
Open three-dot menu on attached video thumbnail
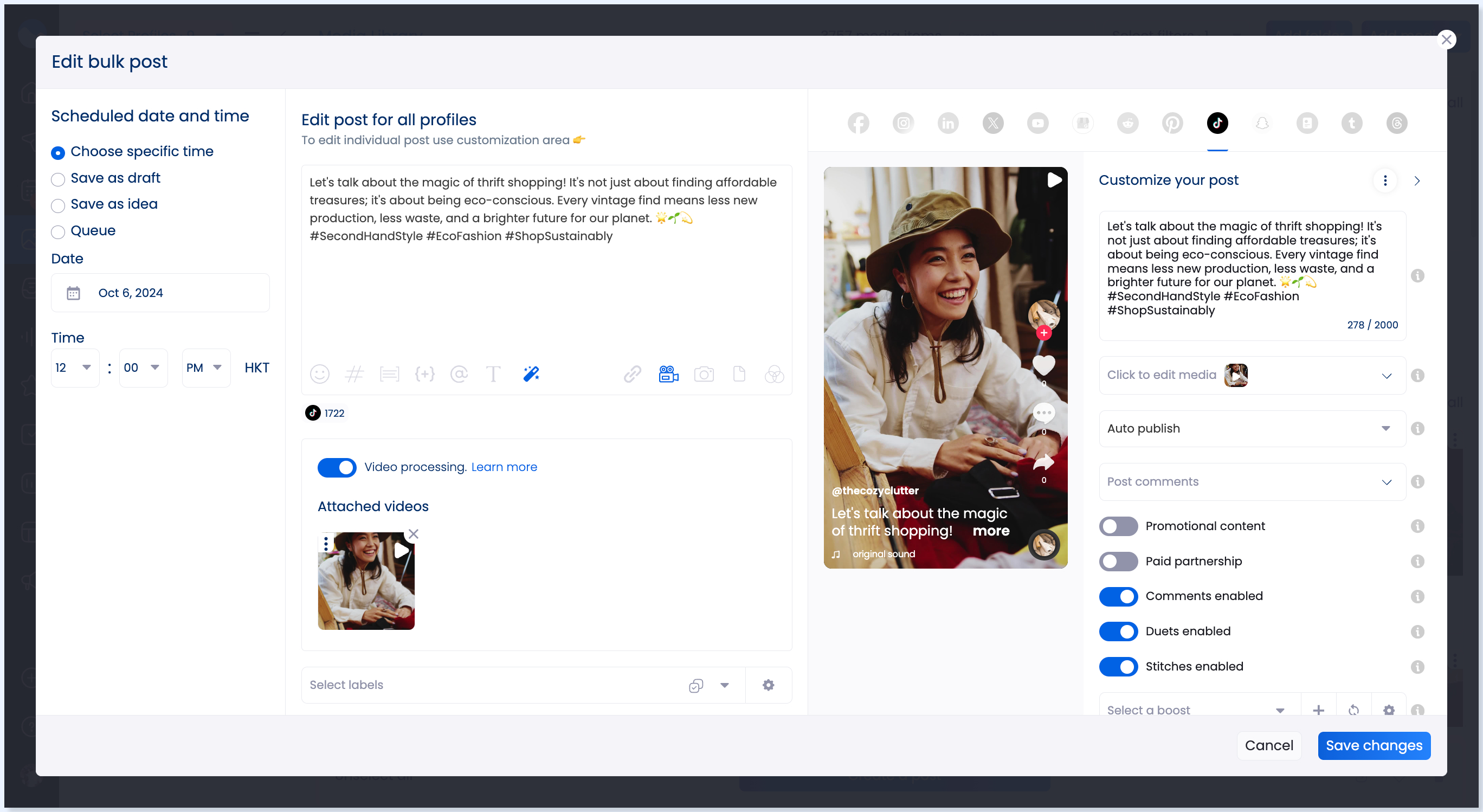point(326,543)
